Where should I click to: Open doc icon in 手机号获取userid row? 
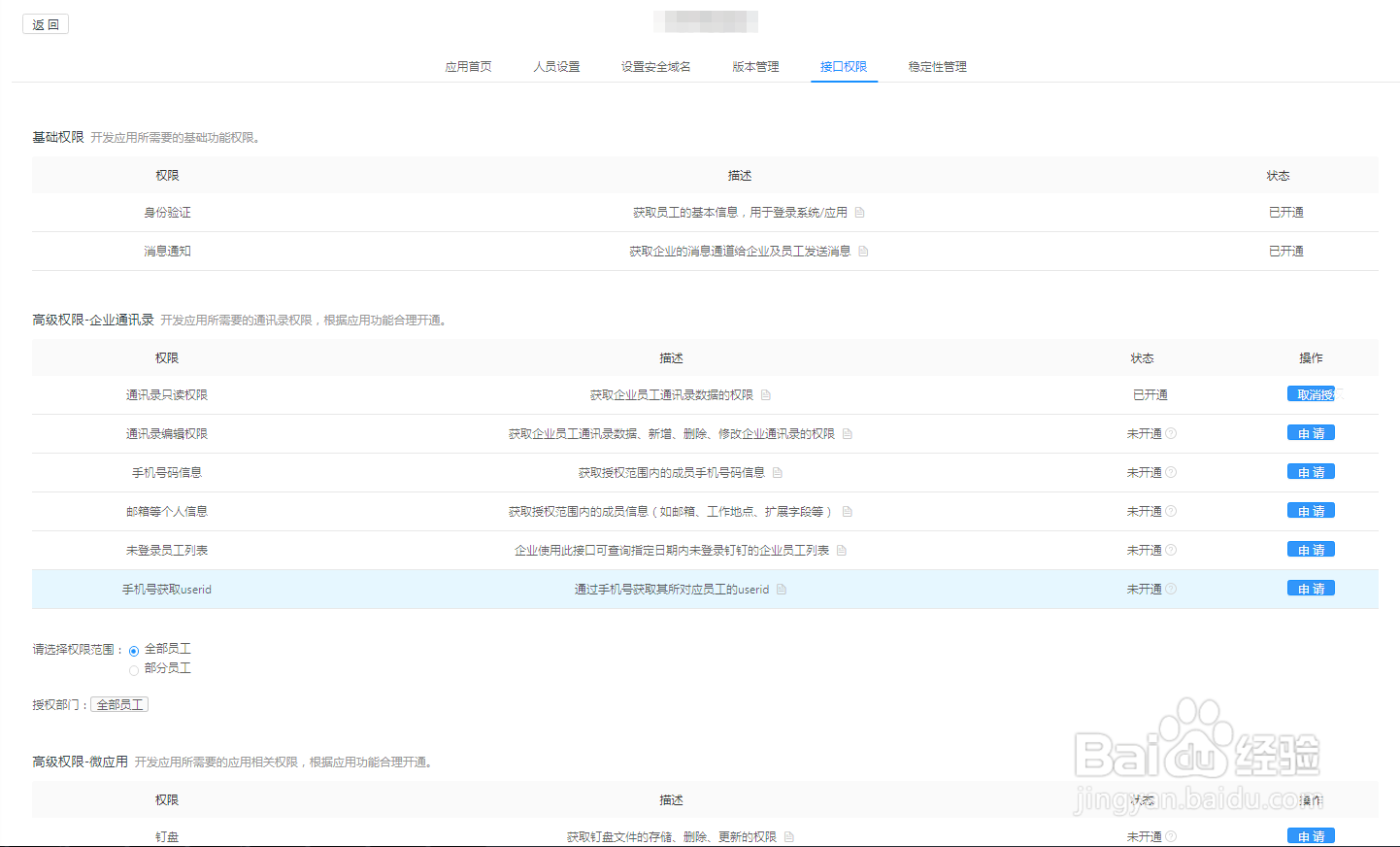(782, 590)
